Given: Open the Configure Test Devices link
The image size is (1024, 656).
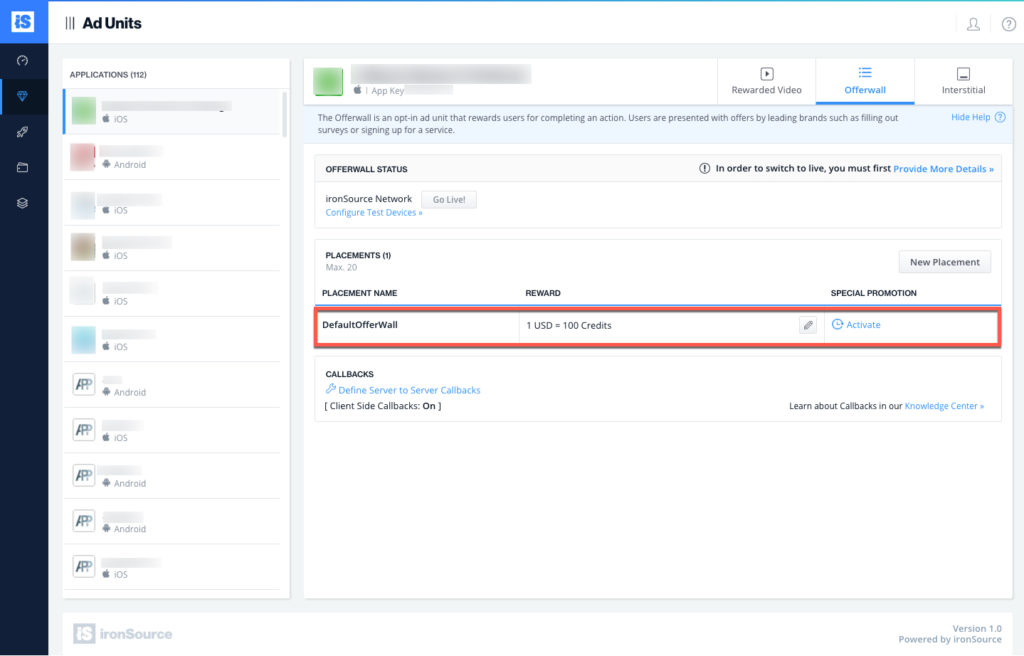Looking at the screenshot, I should (x=374, y=213).
